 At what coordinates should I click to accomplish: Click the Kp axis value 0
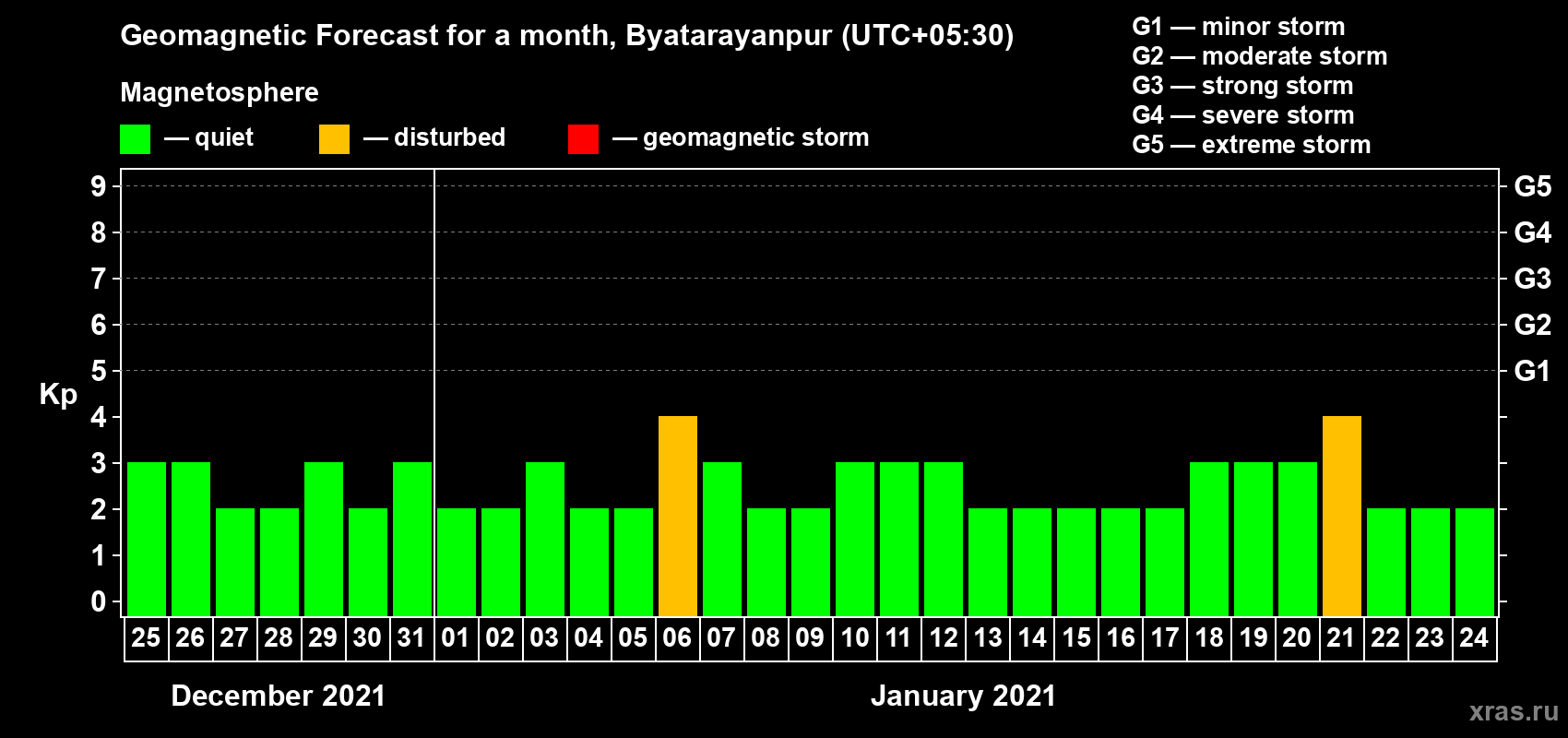click(99, 601)
